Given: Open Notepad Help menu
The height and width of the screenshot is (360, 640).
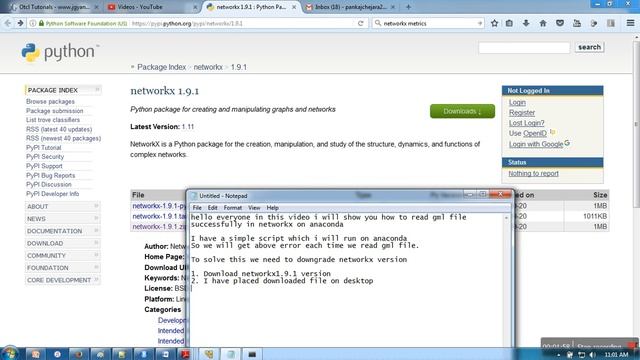Looking at the screenshot, I should [272, 208].
